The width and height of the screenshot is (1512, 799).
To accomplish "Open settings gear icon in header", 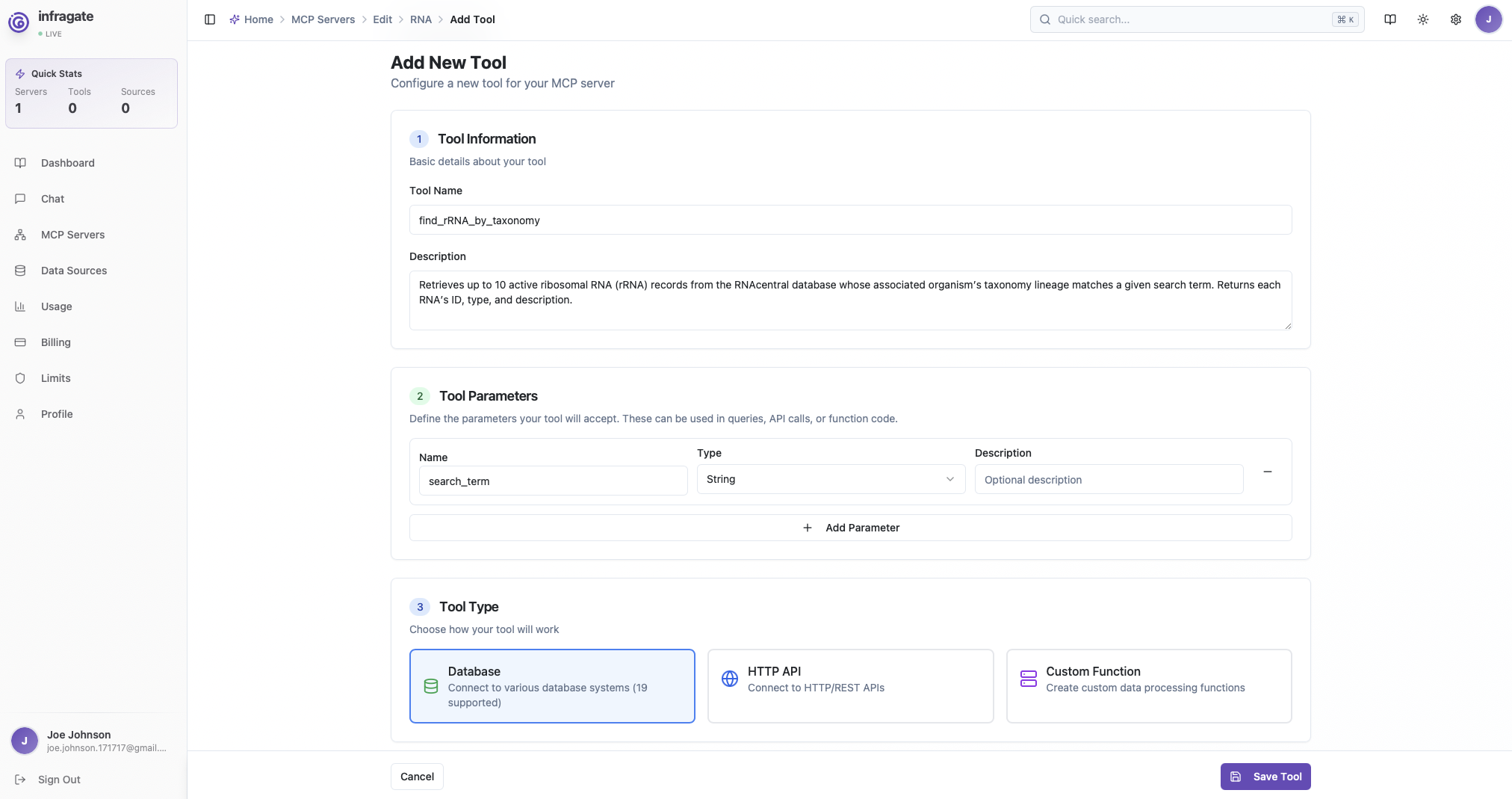I will pyautogui.click(x=1456, y=19).
